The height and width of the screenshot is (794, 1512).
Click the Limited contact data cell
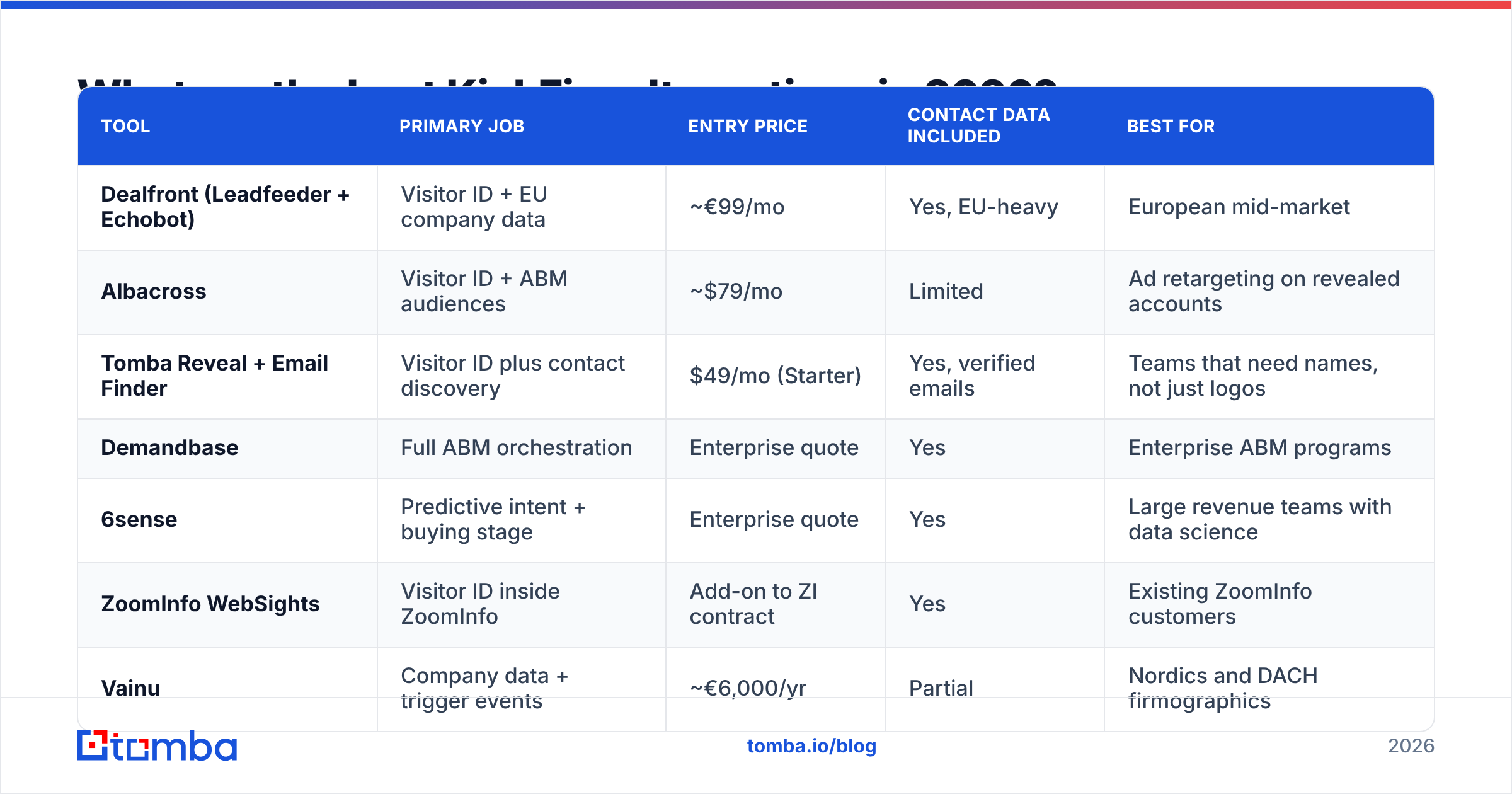[995, 292]
